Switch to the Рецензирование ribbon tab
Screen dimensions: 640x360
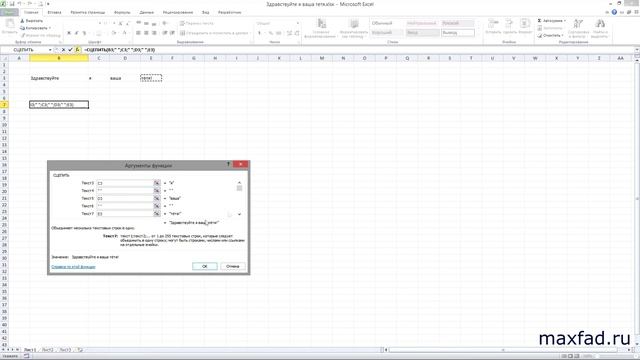coord(178,13)
